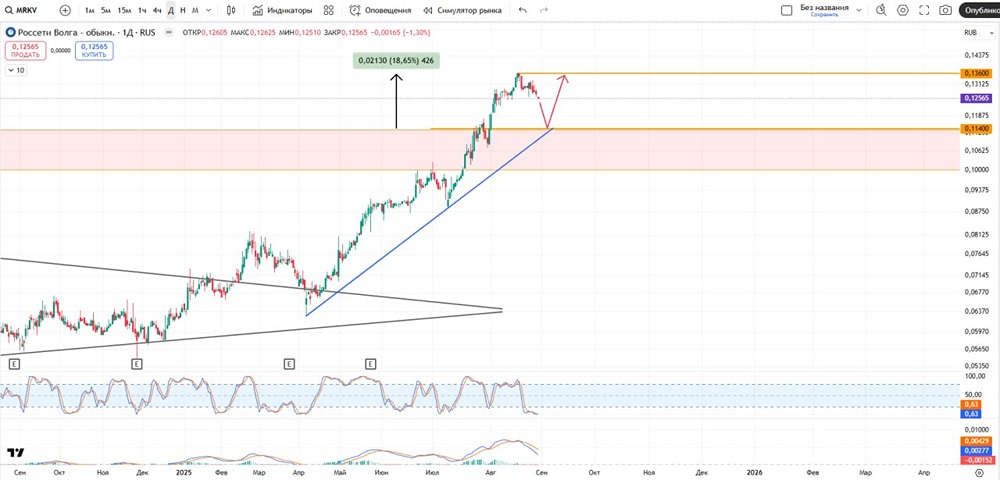Click the ОТКР value 0,12605

pos(214,32)
